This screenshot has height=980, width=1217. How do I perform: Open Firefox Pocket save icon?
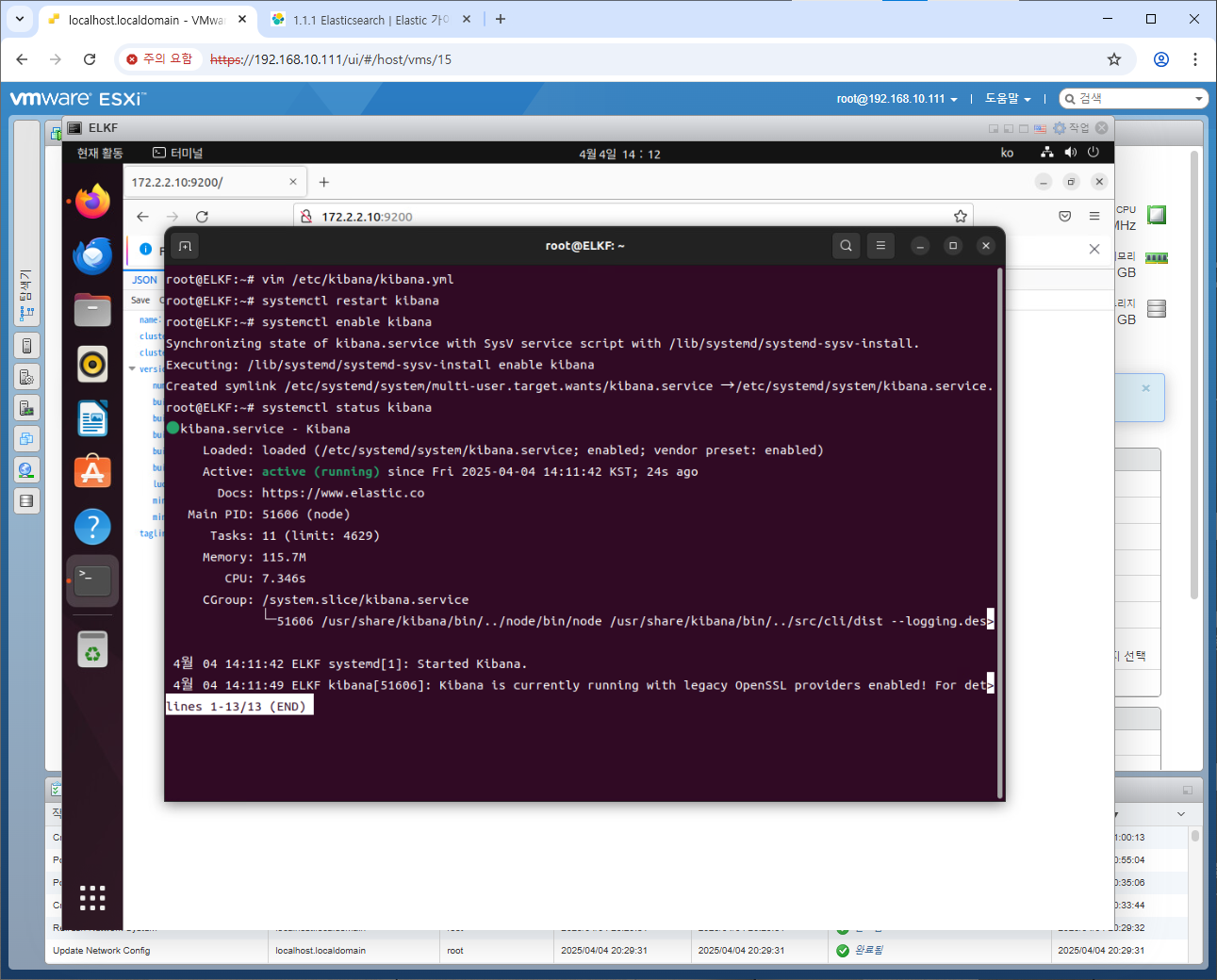(x=1065, y=216)
